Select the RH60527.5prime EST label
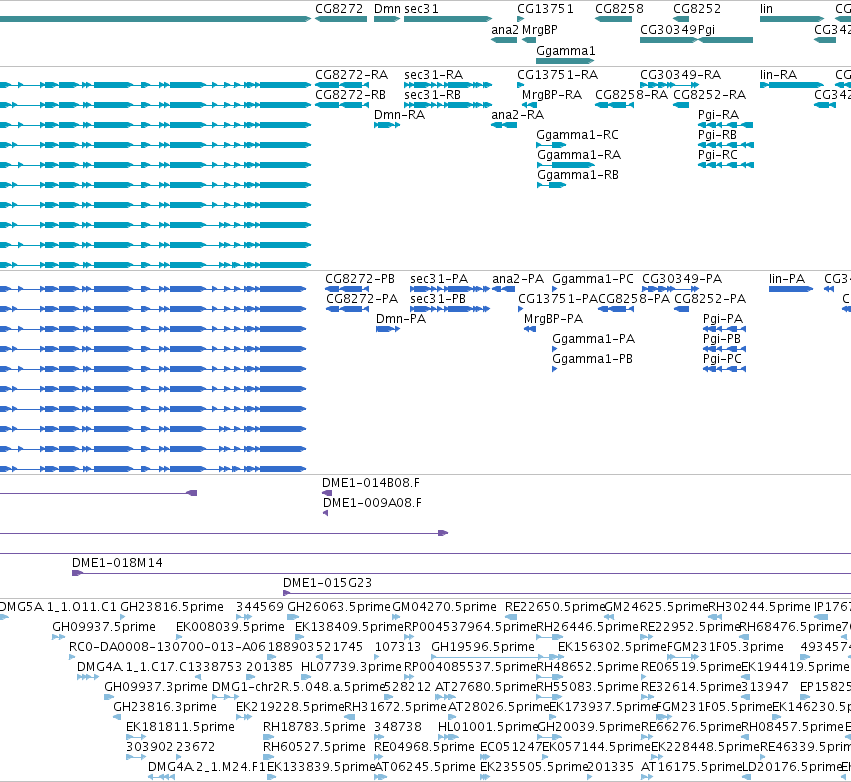 (314, 747)
